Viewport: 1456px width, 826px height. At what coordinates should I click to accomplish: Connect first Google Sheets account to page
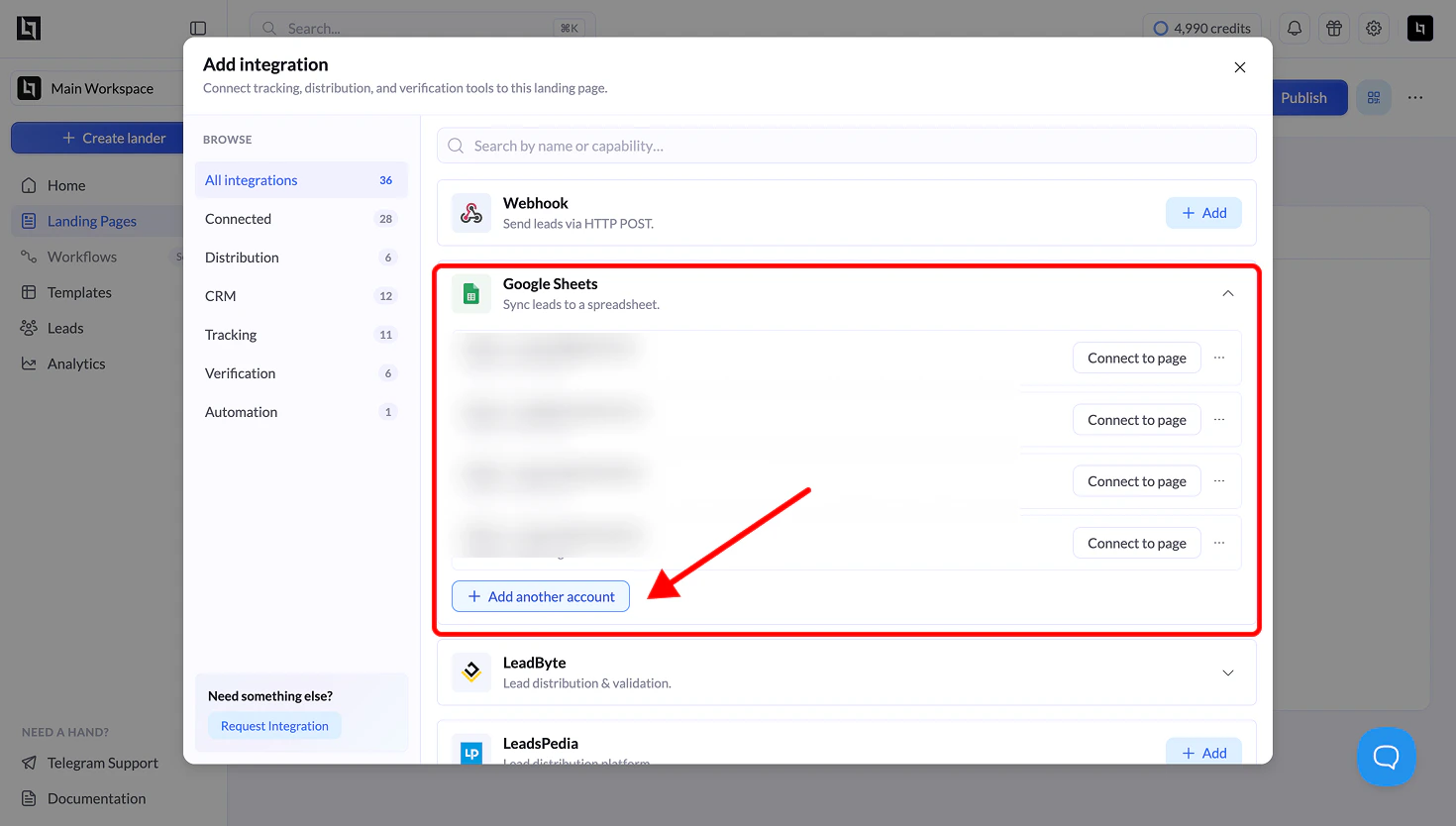coord(1137,358)
